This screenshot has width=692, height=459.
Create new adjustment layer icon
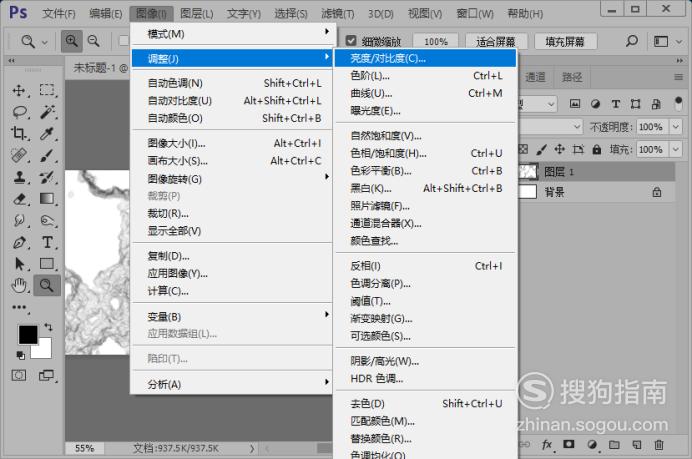tap(591, 444)
